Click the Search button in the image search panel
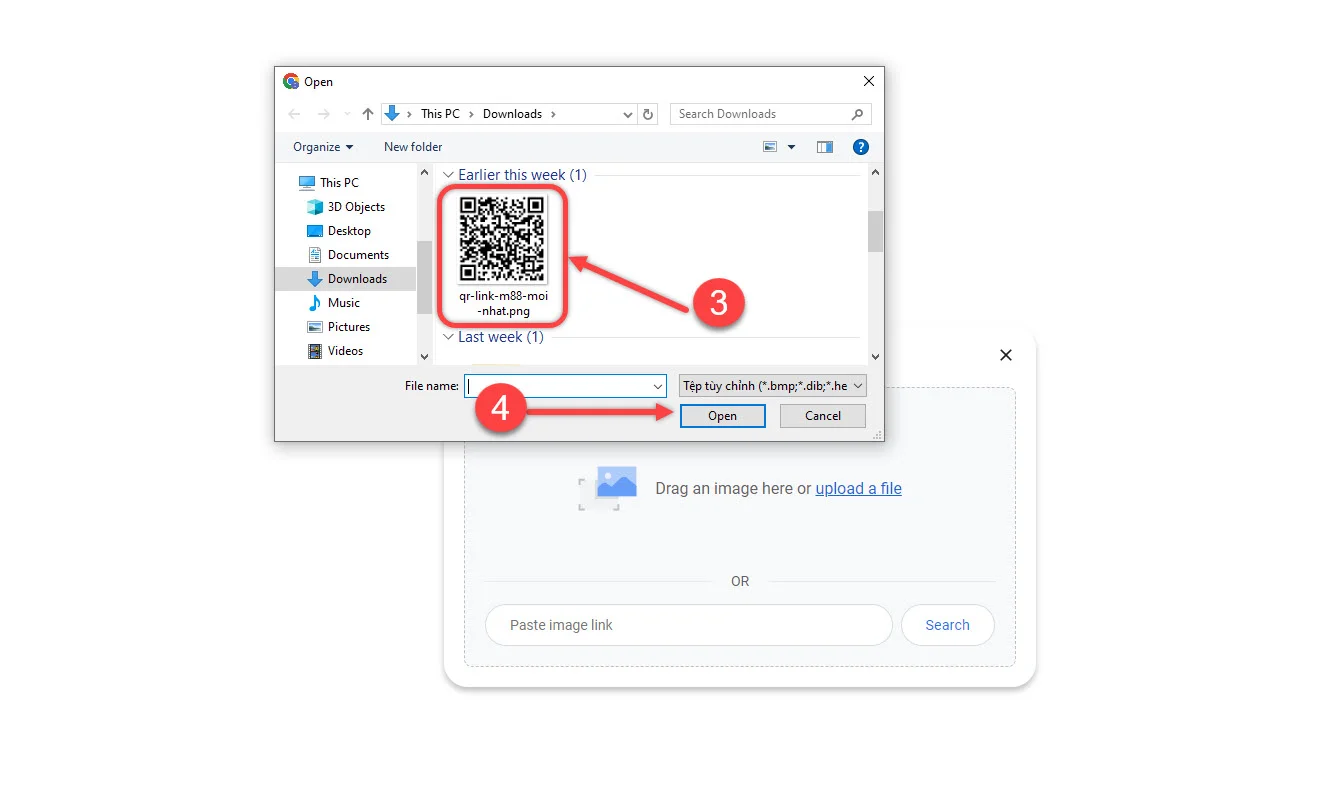This screenshot has width=1342, height=805. click(947, 625)
